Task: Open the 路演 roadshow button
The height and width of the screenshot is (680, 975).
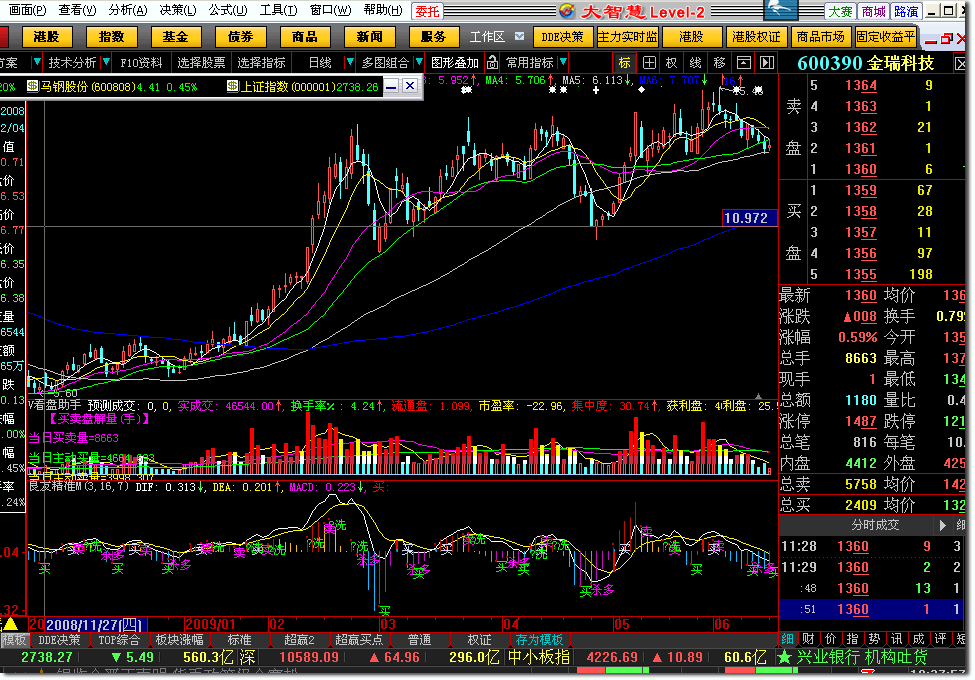Action: (906, 11)
